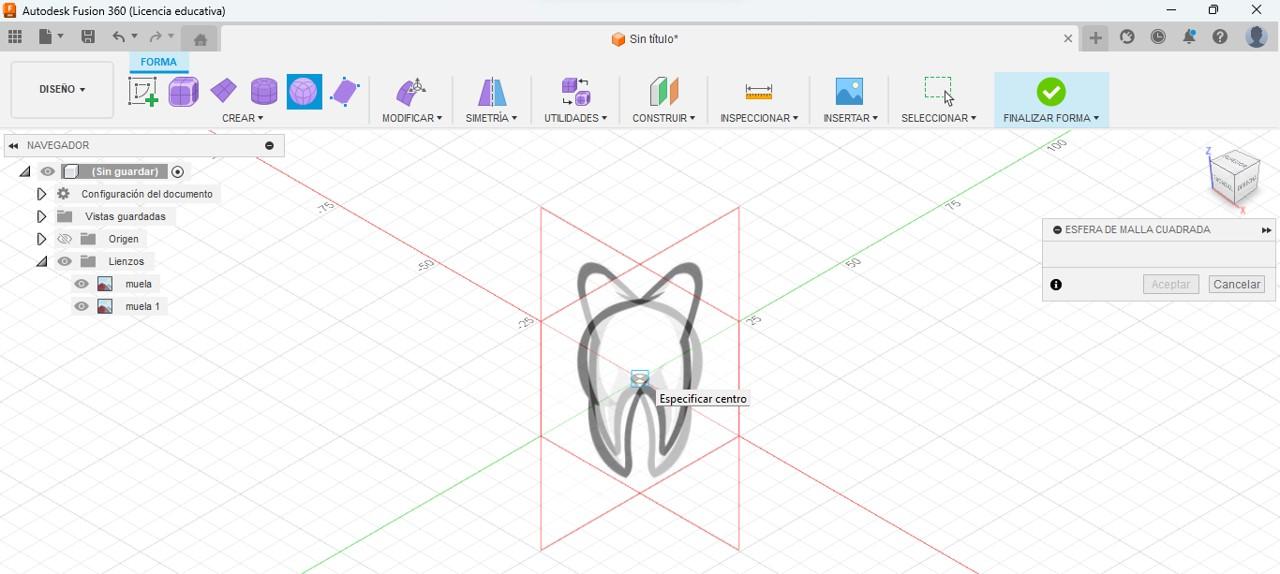Screen dimensions: 1280x574
Task: Minimize the Navegador panel with round button
Action: [269, 146]
